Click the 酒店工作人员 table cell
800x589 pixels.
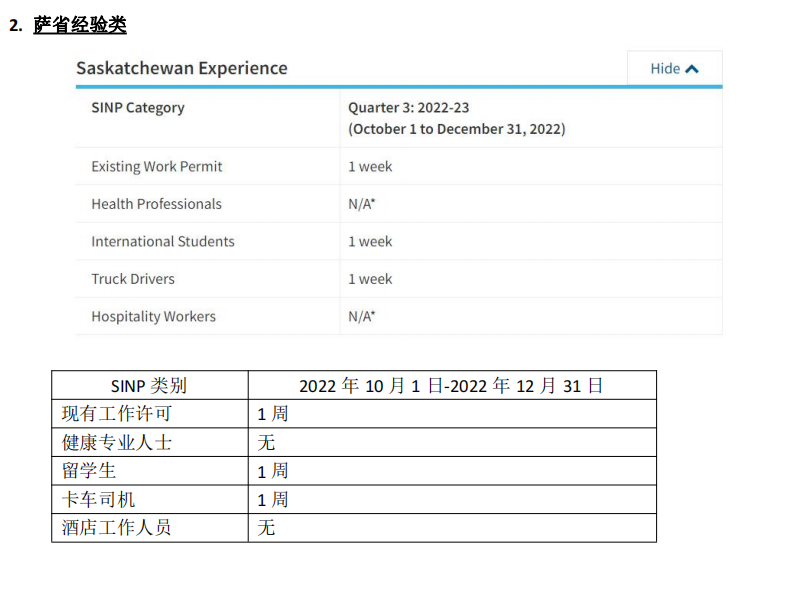click(116, 527)
